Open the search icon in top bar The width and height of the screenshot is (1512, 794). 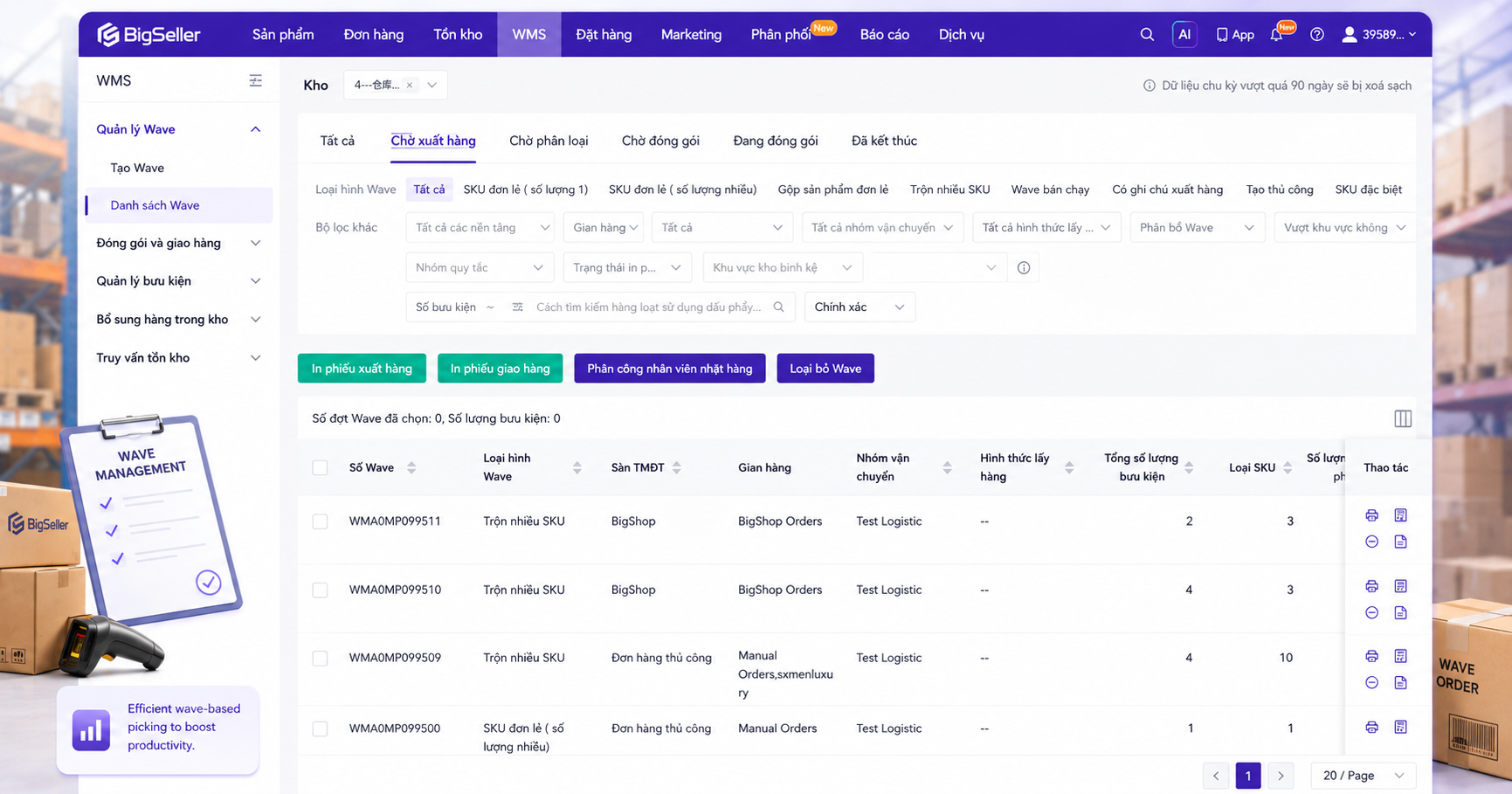(1147, 34)
